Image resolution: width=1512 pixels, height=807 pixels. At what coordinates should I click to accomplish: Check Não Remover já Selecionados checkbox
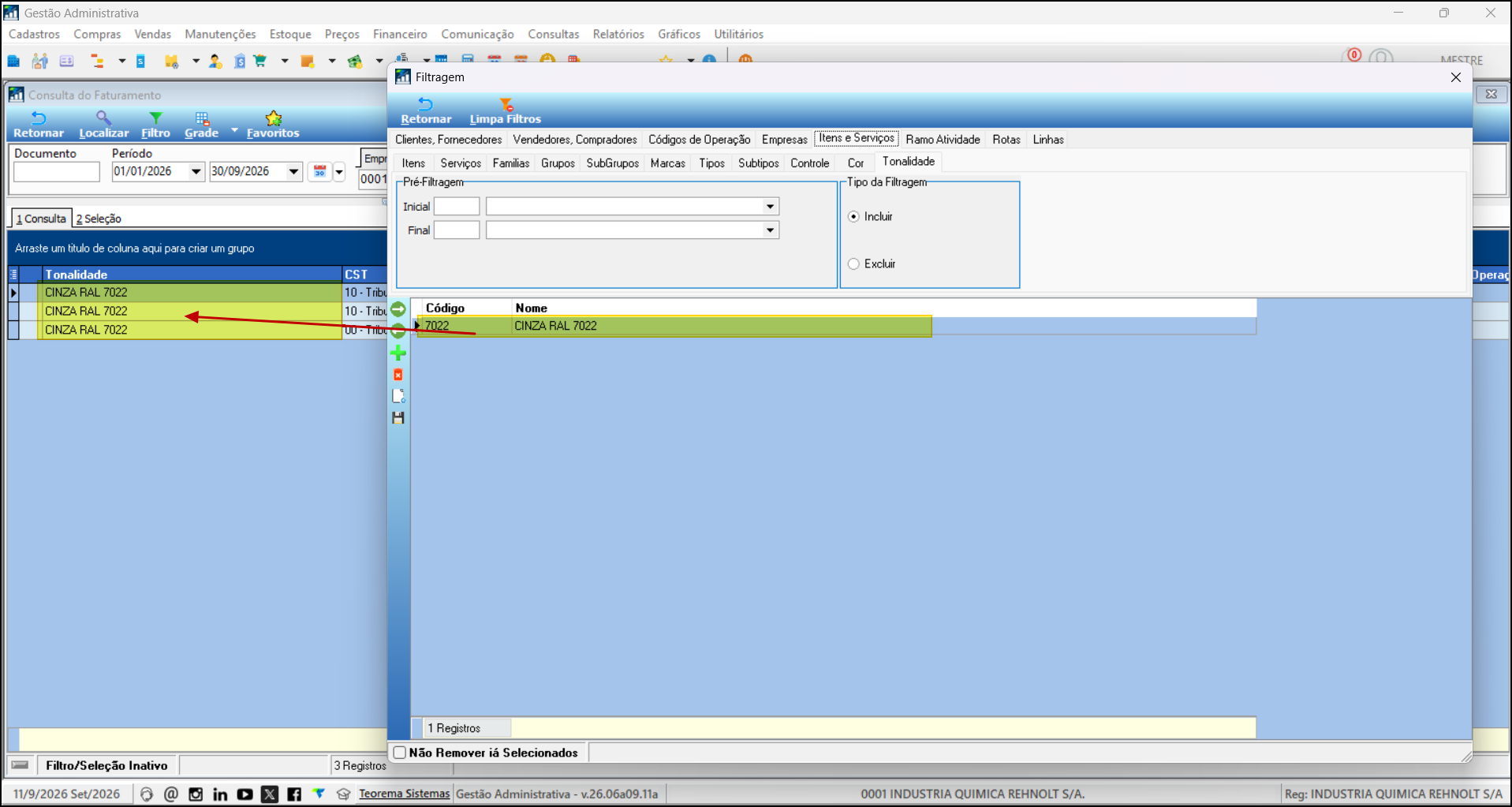(x=400, y=753)
